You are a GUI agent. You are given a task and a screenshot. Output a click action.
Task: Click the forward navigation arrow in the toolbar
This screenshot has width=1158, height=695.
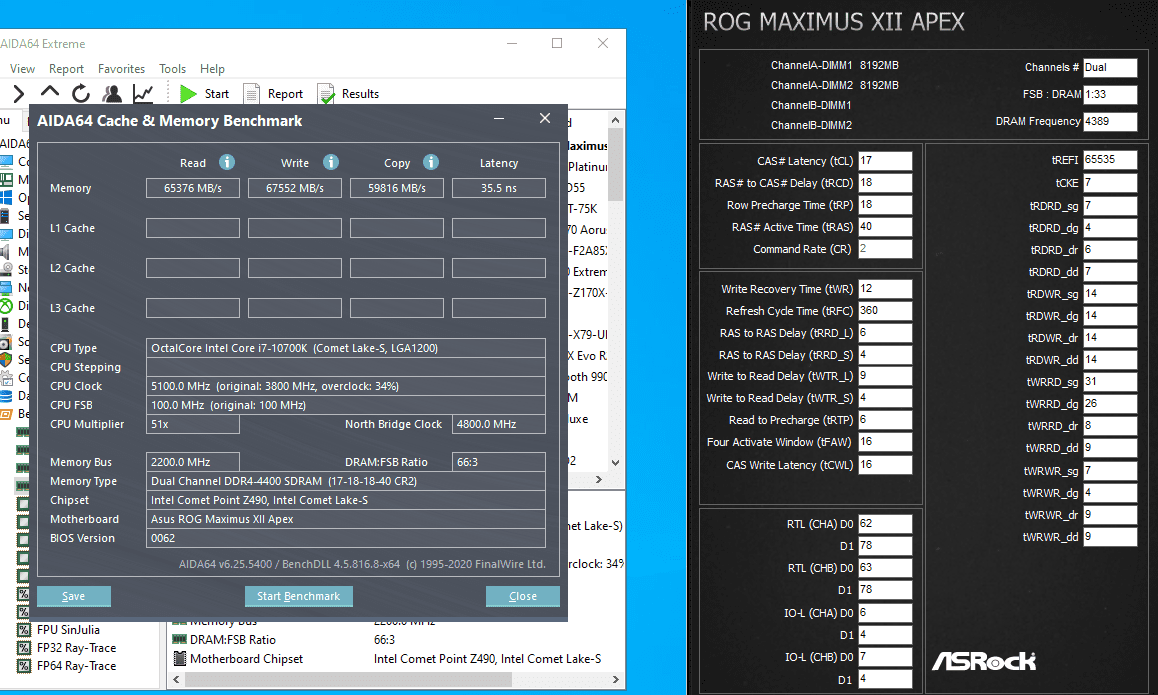pos(18,94)
